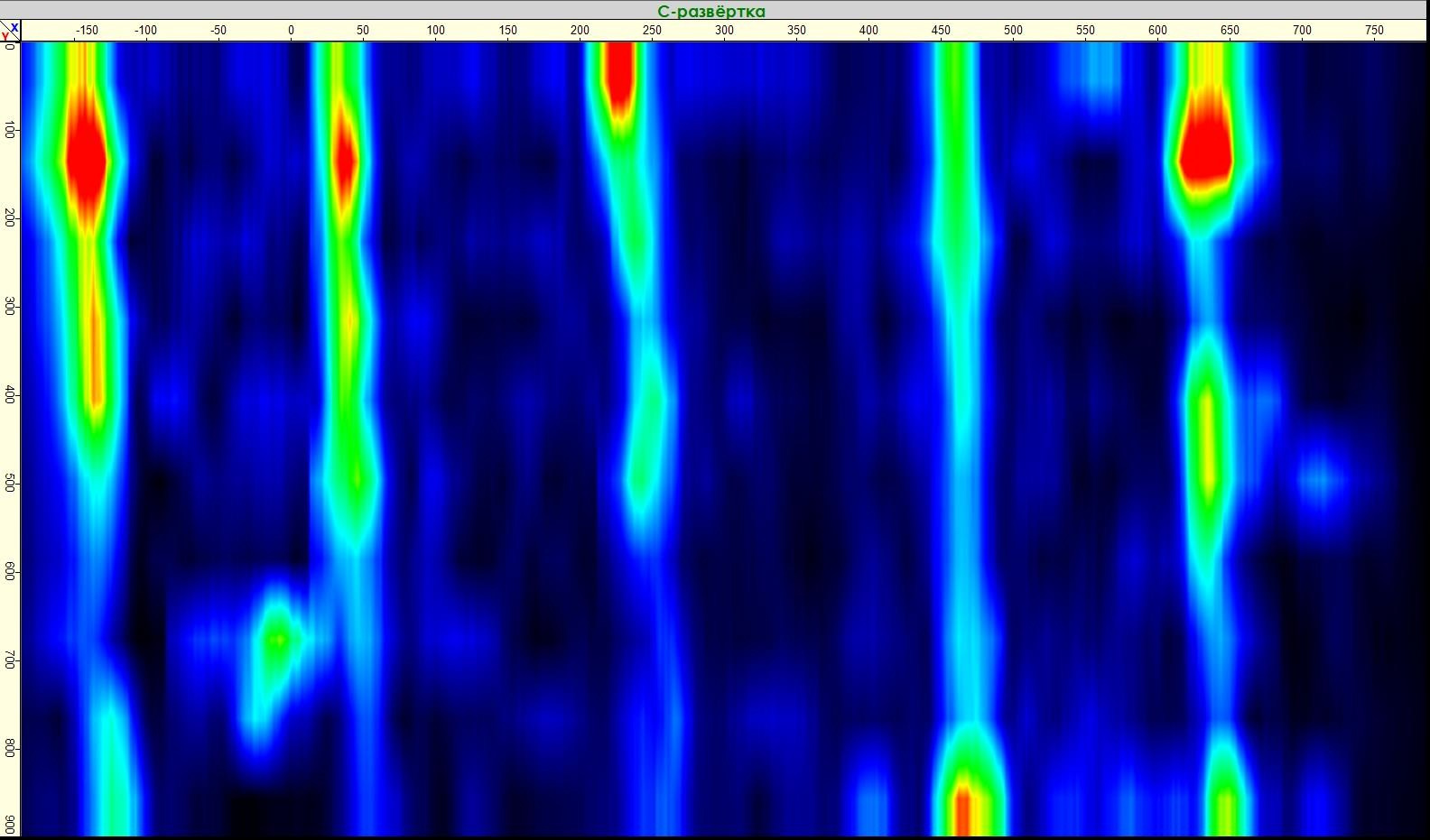Click the 800 mark on vertical ruler
The height and width of the screenshot is (840, 1430).
(x=10, y=749)
